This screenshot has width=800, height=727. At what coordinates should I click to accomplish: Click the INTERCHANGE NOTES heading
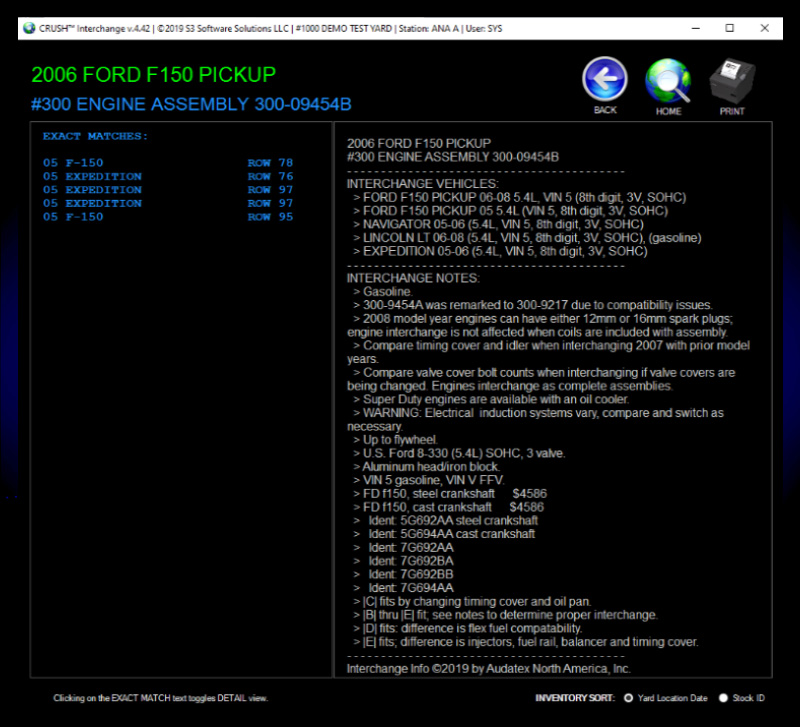413,278
